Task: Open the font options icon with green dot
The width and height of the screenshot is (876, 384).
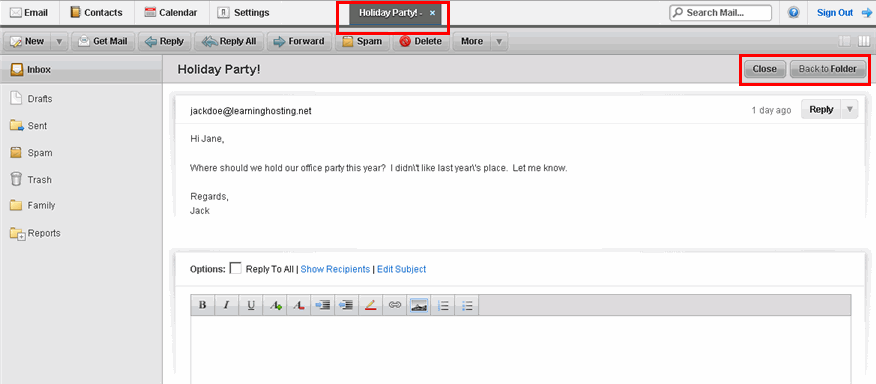Action: 275,305
